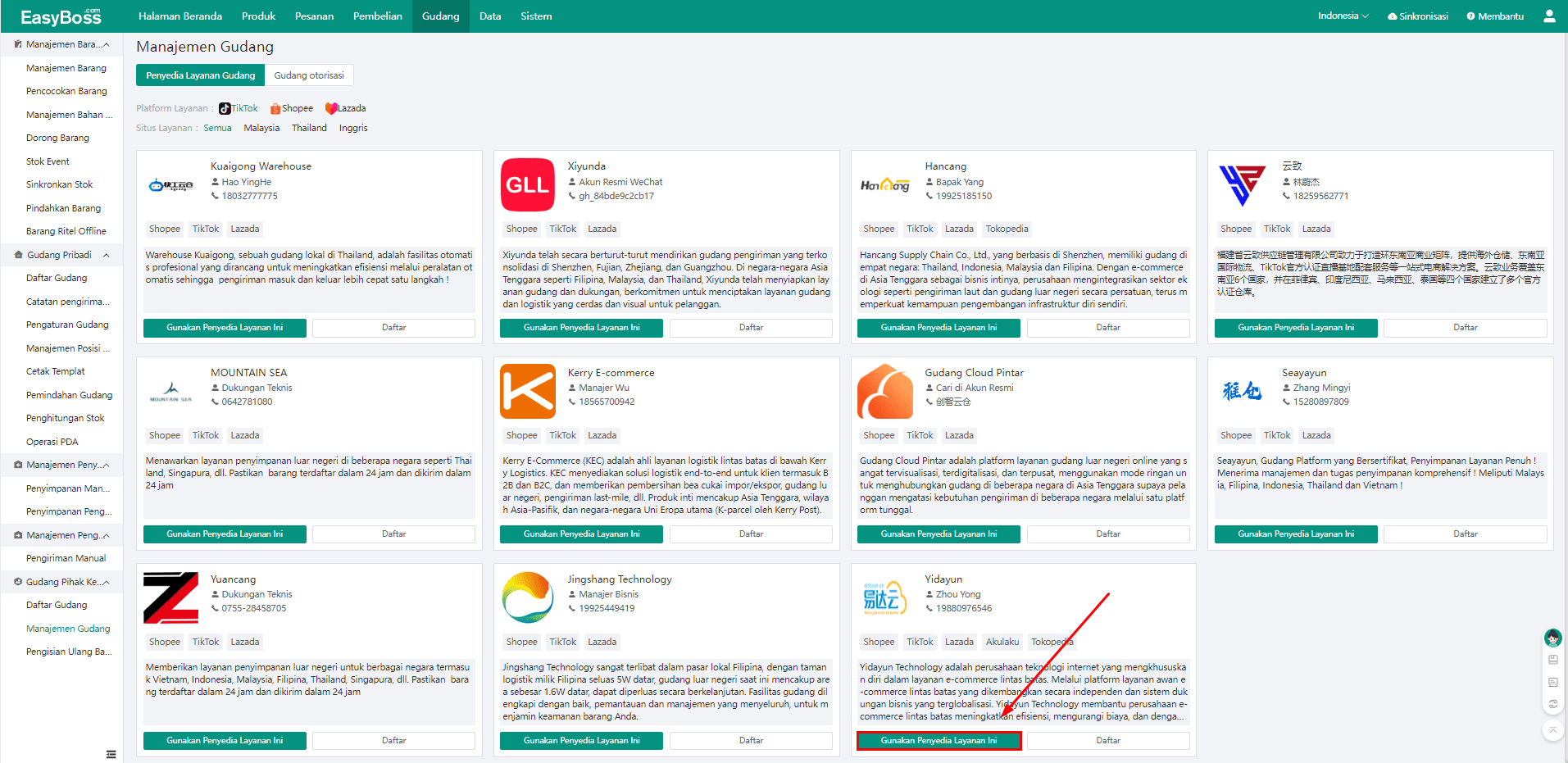This screenshot has width=1568, height=763.
Task: Collapse the sidebar with hamburger icon
Action: pyautogui.click(x=111, y=754)
